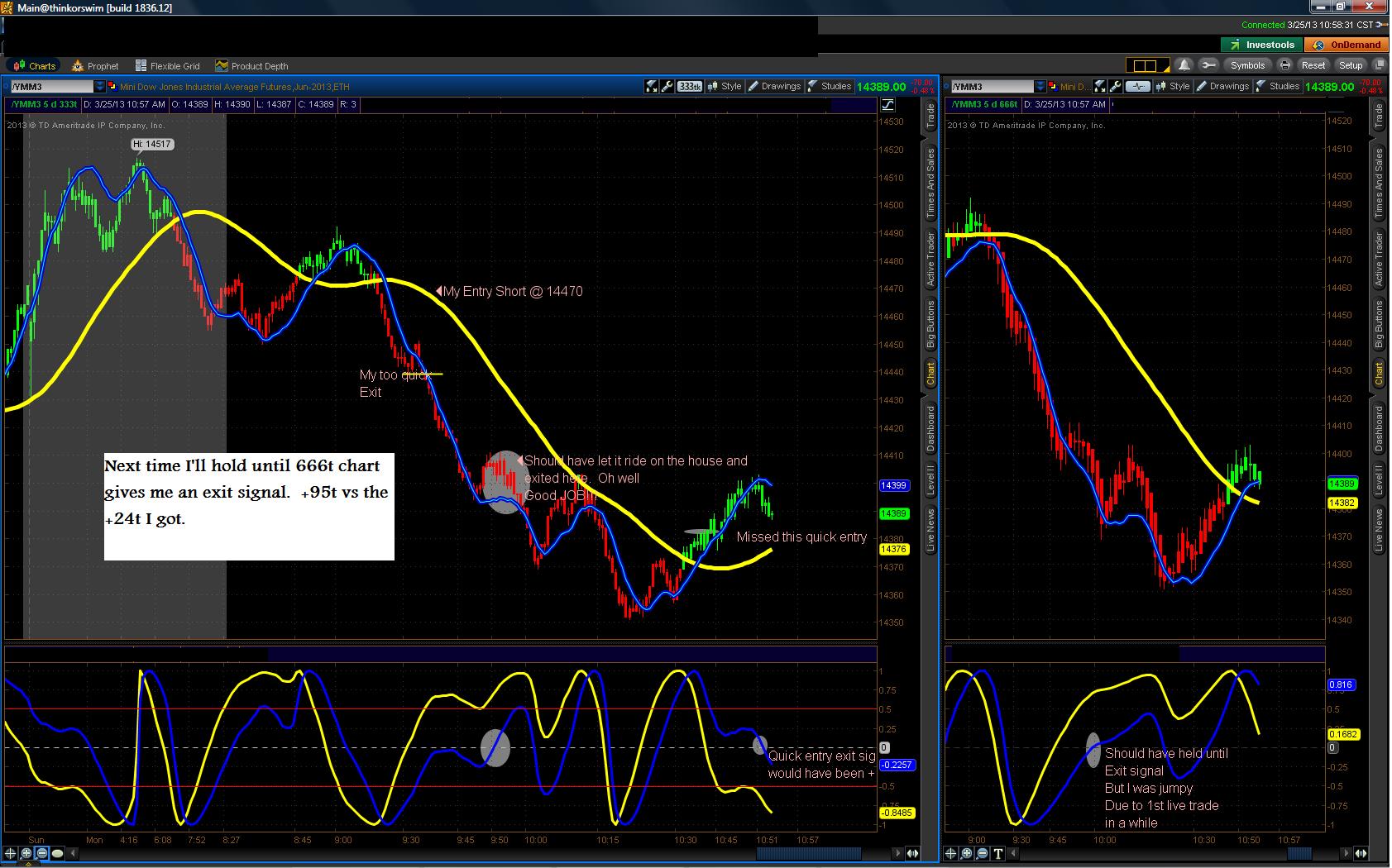Click the left chart crosshair cursor icon
This screenshot has height=868, width=1392.
(x=12, y=853)
